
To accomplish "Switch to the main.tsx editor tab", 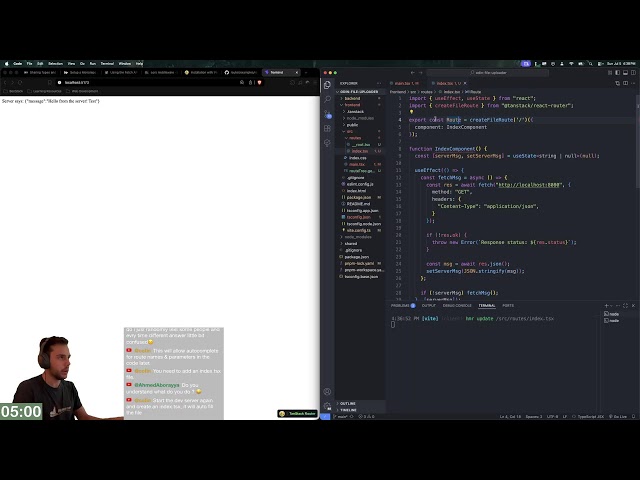I will coord(405,83).
